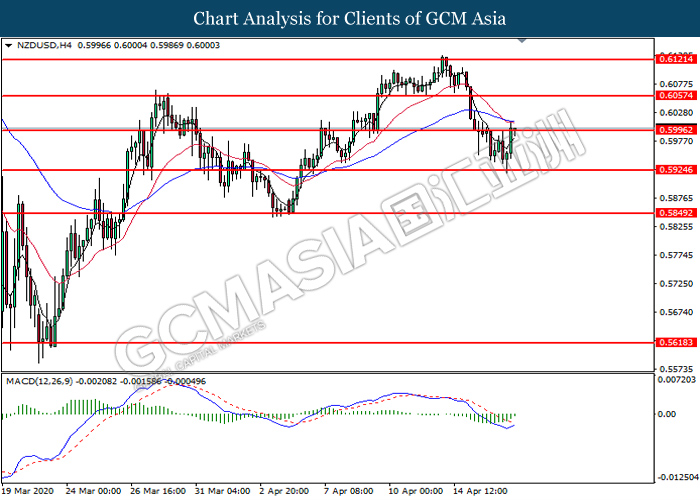Click the chart shift triangle marker at top
The width and height of the screenshot is (700, 500).
point(522,41)
